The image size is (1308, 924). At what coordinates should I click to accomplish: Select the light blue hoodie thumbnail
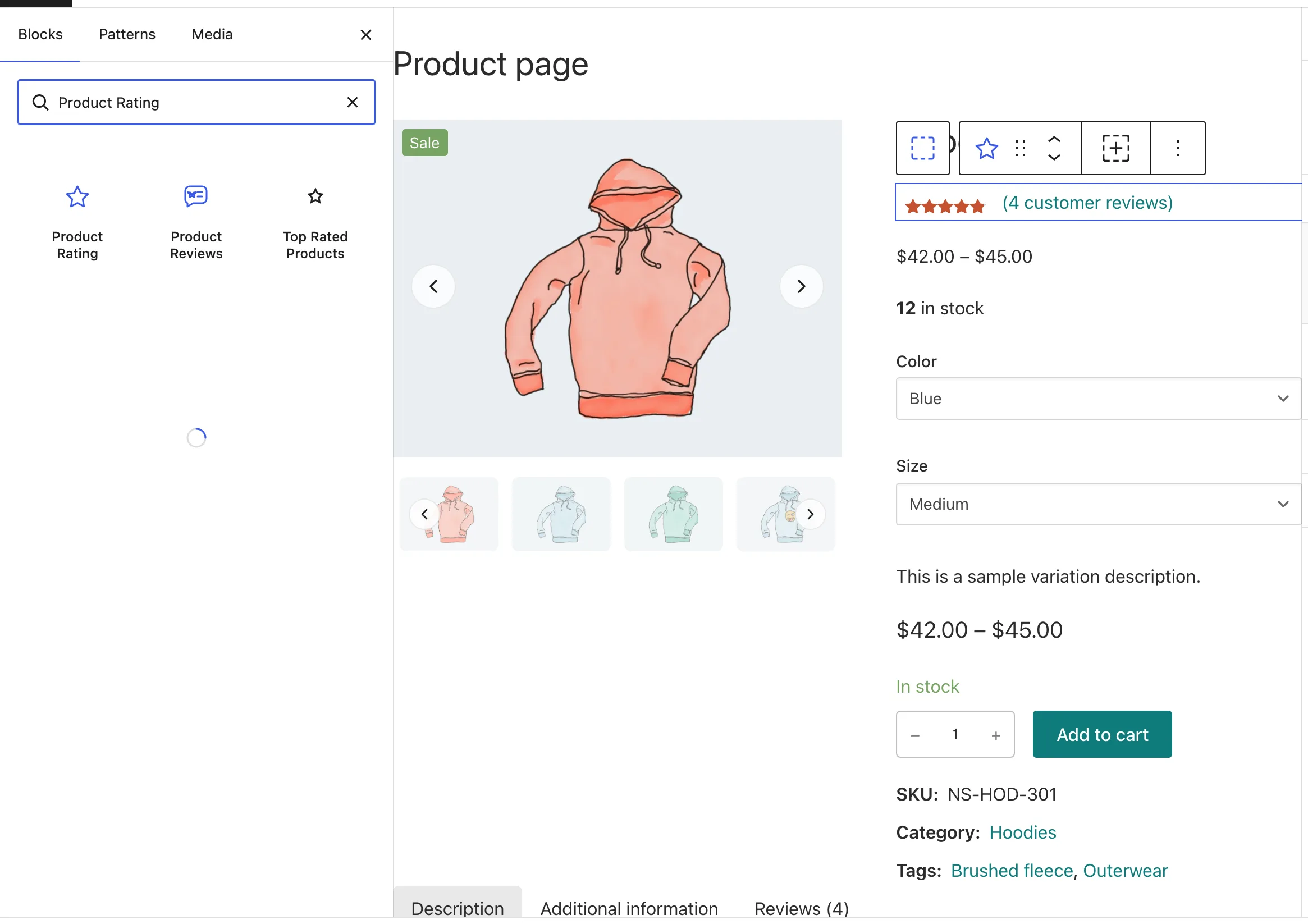tap(561, 514)
